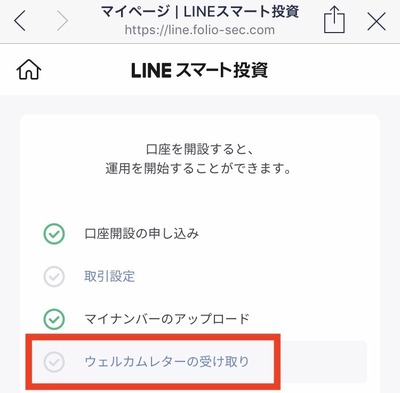Tap the https://line.folio-sec.com URL text
Viewport: 400px width, 393px height.
200,30
